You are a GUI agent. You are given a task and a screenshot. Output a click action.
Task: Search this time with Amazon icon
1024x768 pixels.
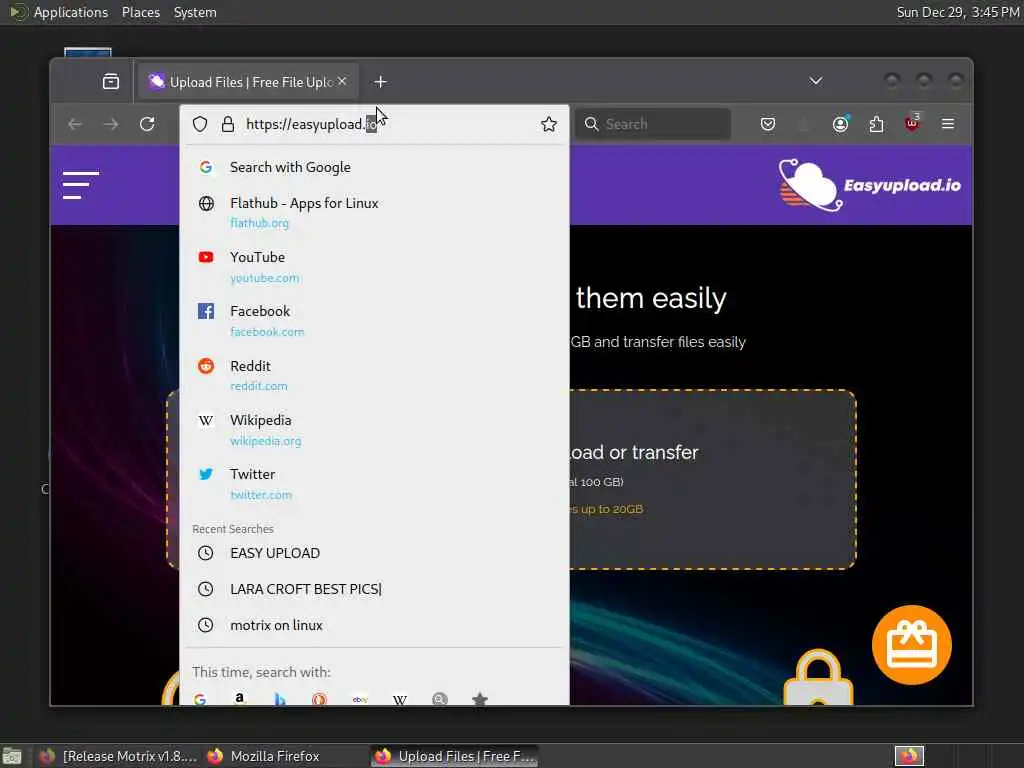click(x=240, y=699)
